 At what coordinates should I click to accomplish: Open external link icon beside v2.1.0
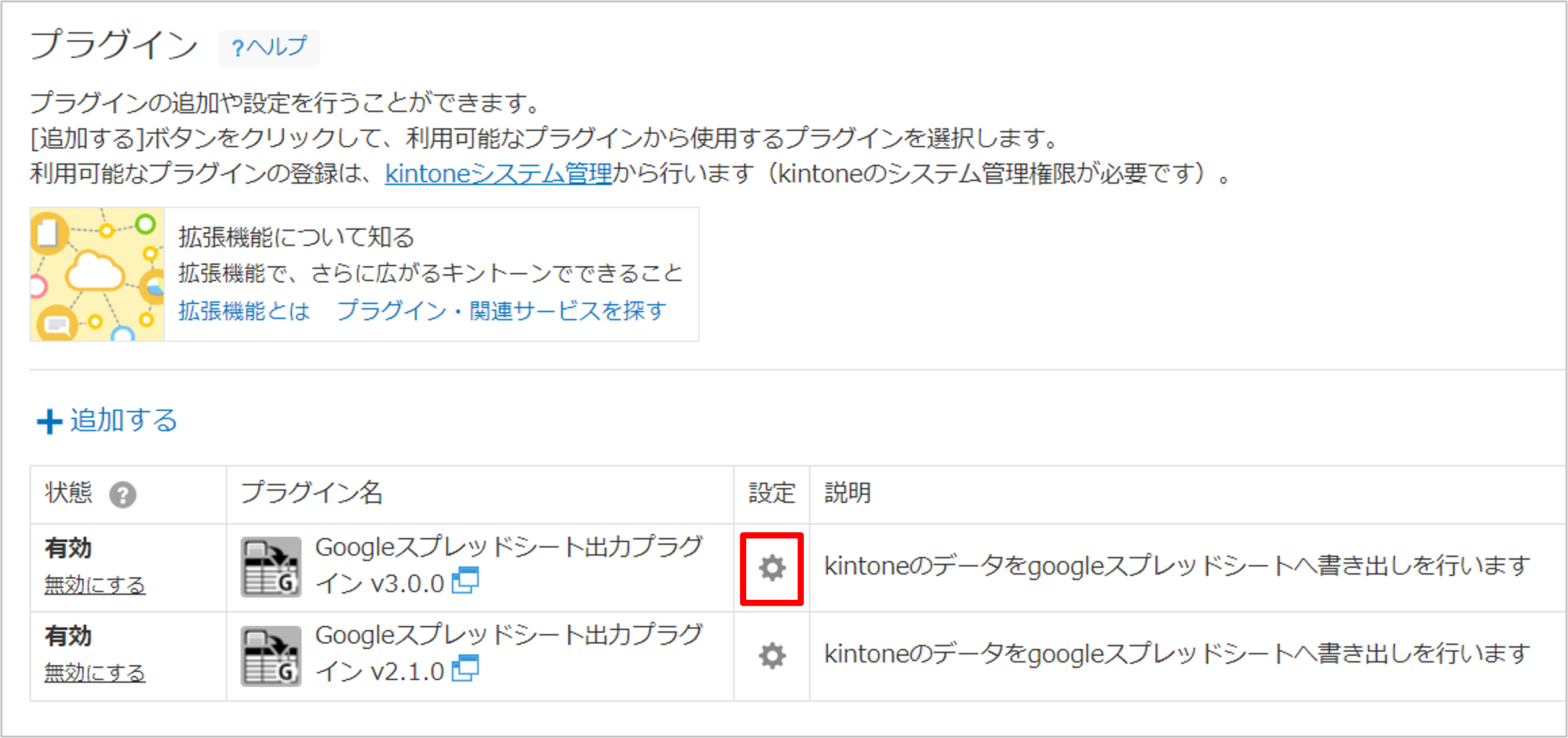465,669
